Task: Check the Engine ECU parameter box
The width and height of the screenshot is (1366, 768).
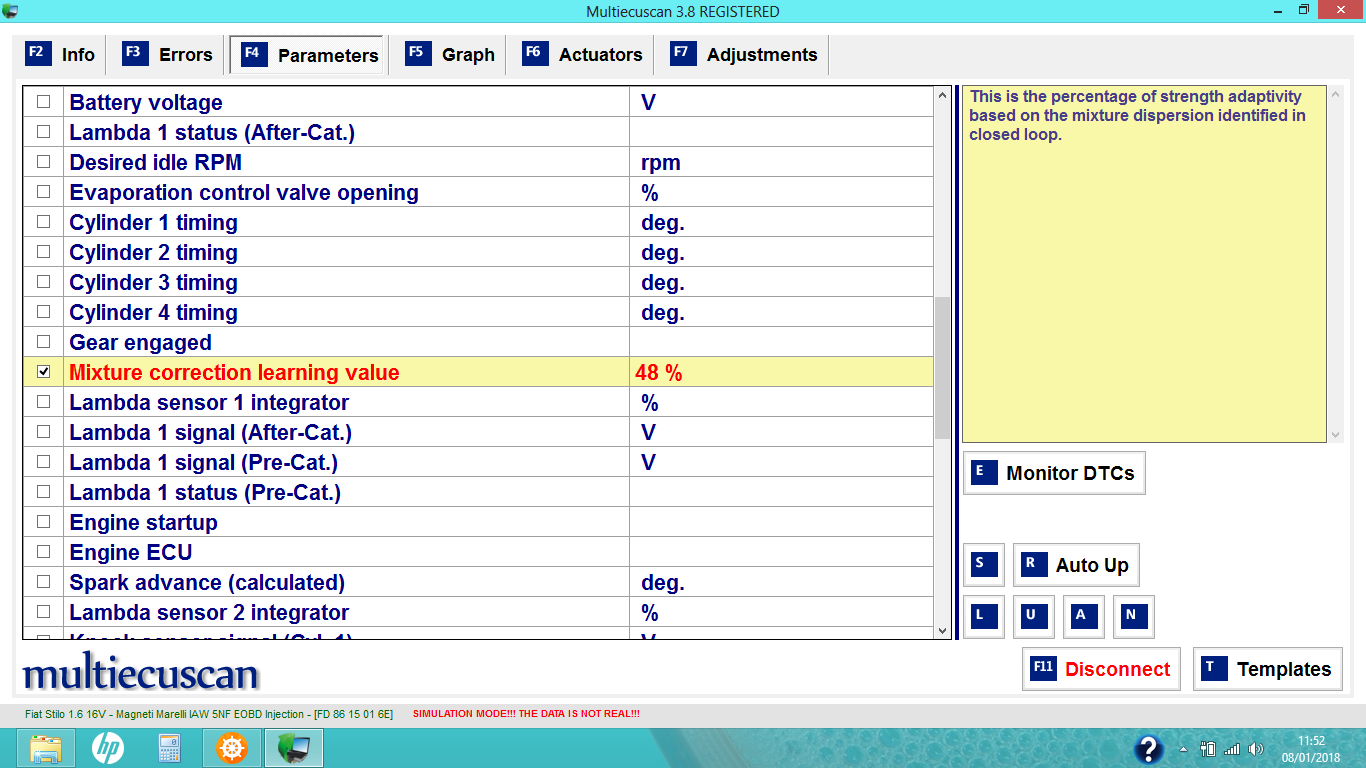Action: (43, 552)
